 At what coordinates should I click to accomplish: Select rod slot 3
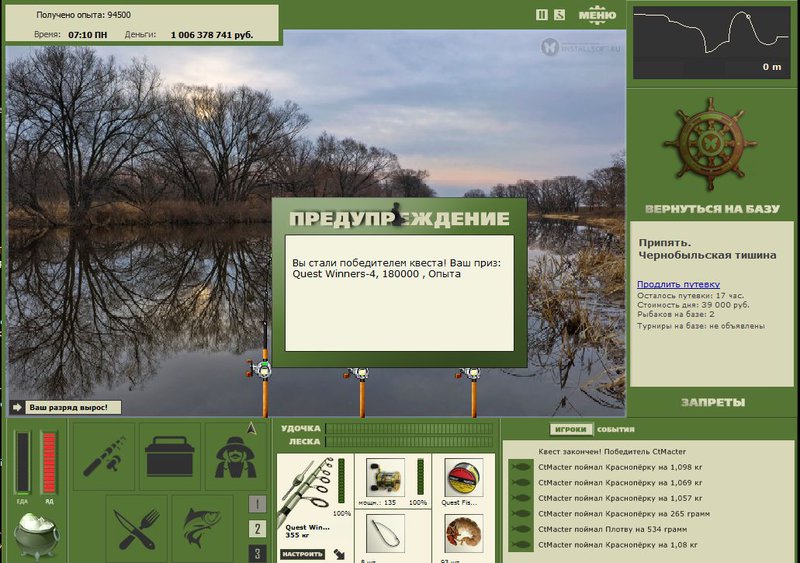pyautogui.click(x=257, y=553)
